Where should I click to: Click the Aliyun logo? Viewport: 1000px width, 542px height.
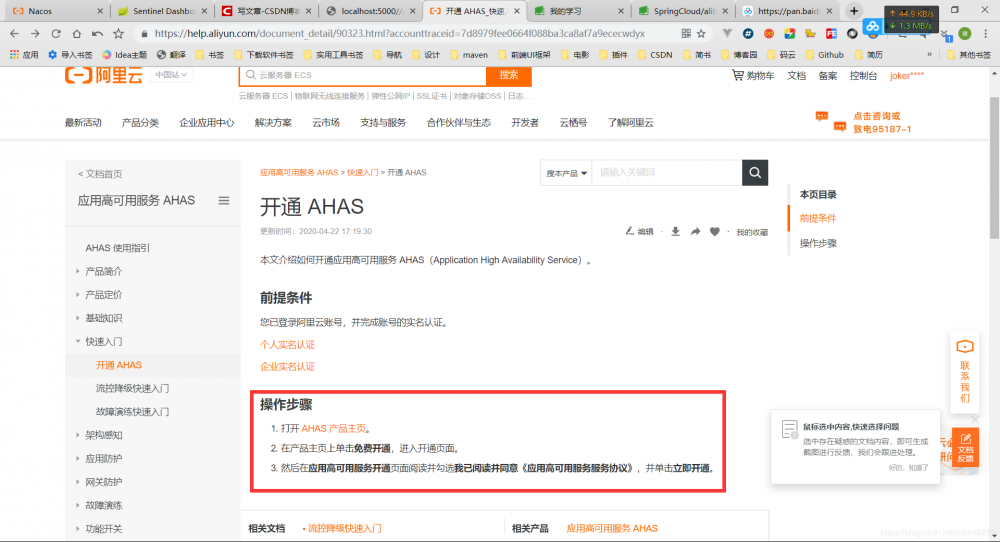(103, 75)
